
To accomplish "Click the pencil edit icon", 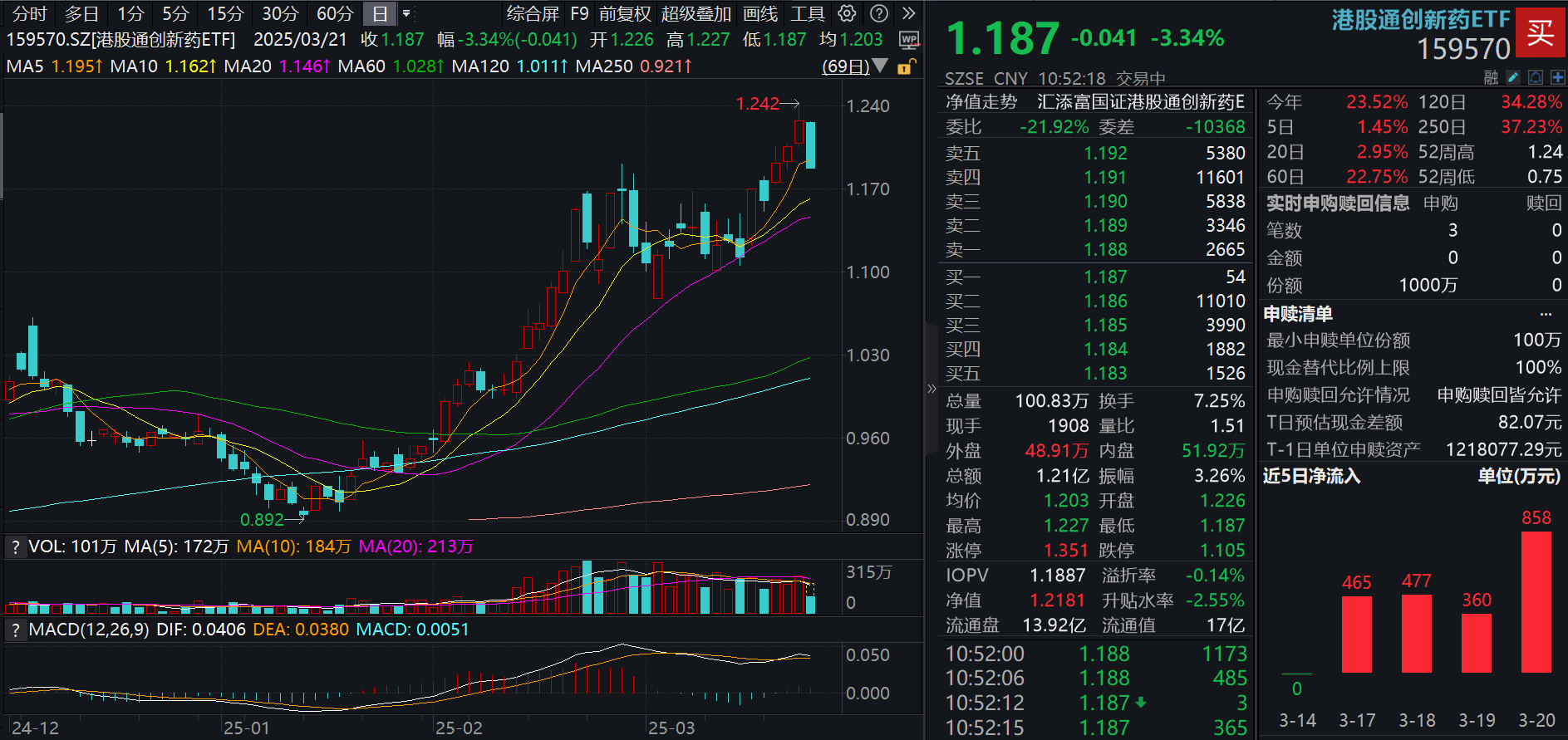I will tap(1513, 77).
